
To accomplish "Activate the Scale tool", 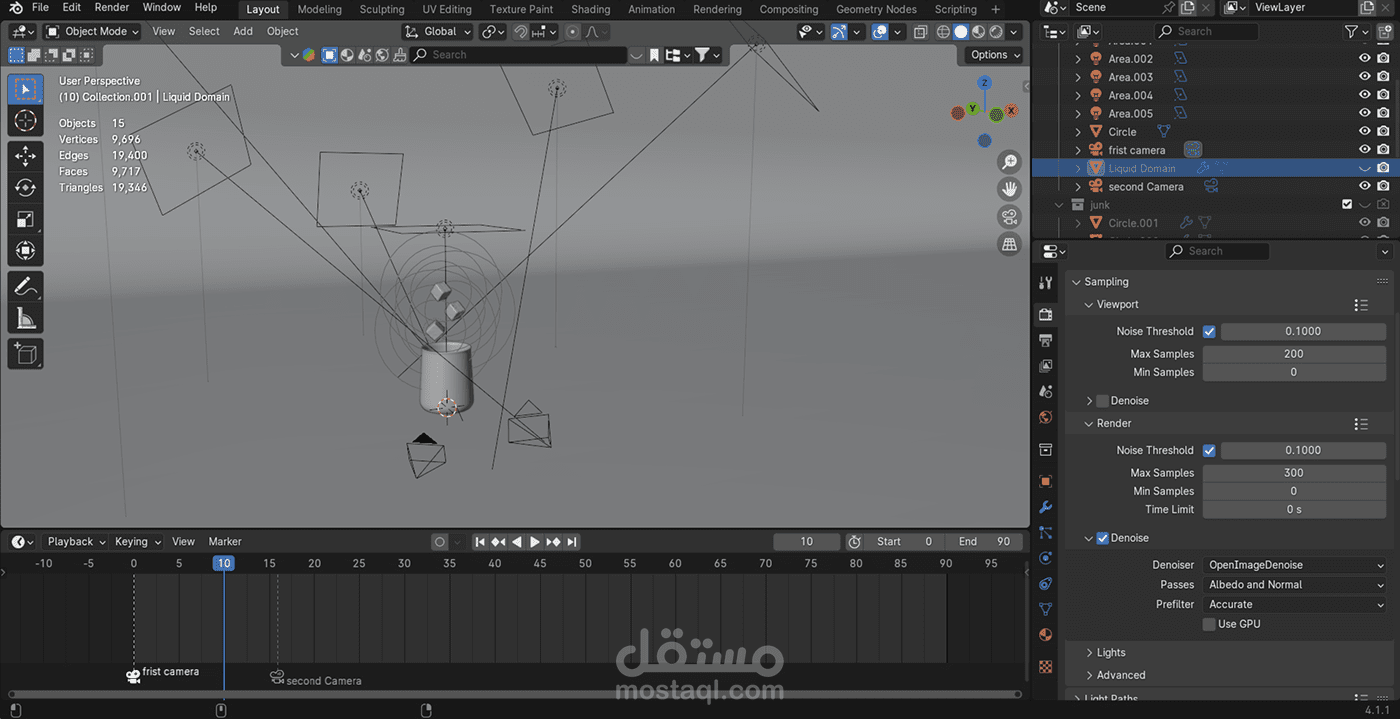I will click(x=26, y=220).
